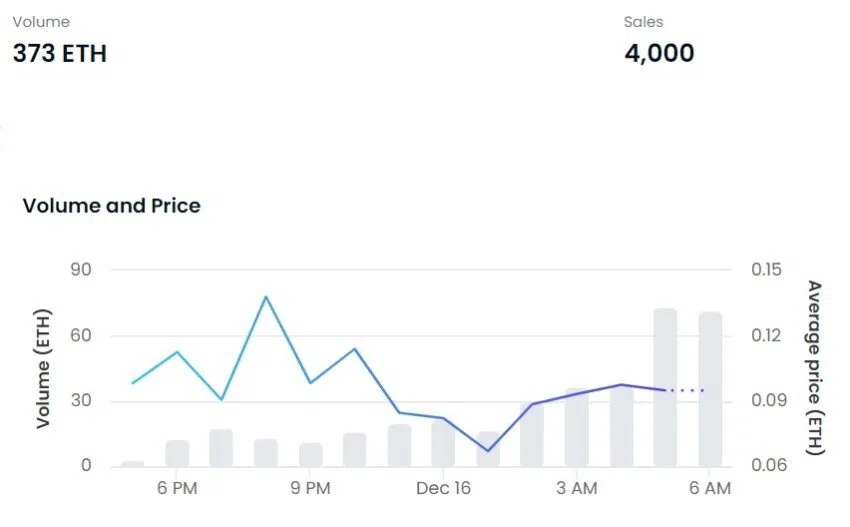Click the volume bar above Dec 16
The image size is (850, 527).
(443, 443)
